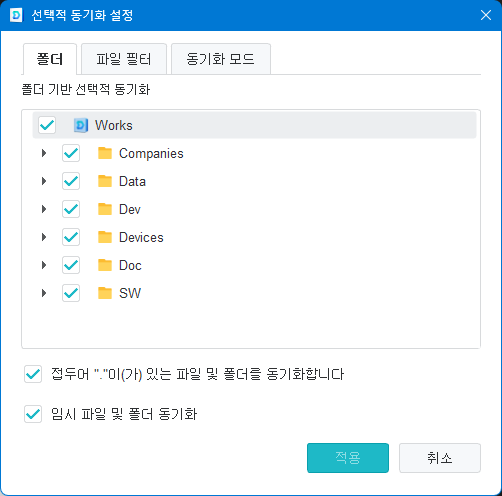
Task: Uncheck the Dev folder checkbox
Action: [71, 209]
